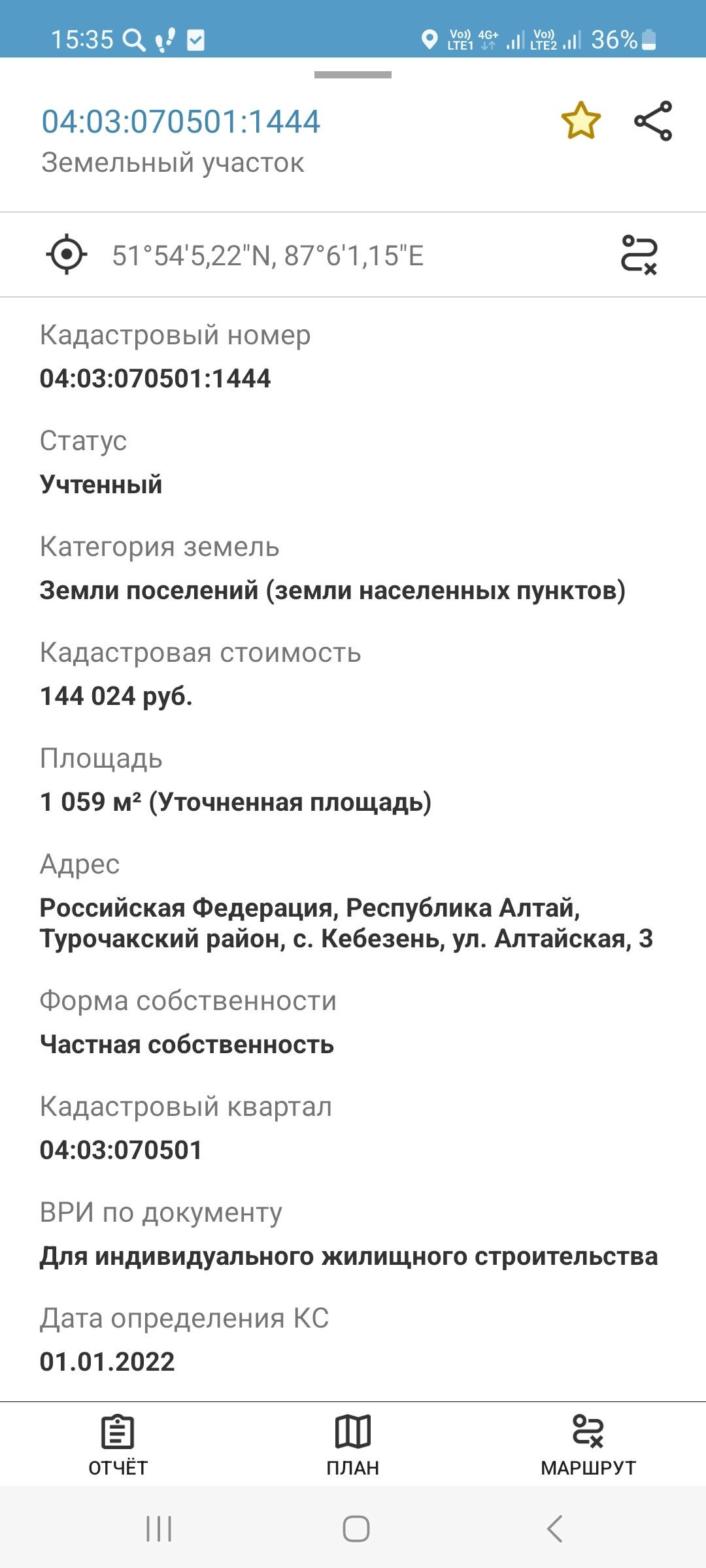Tap the locate target icon beside coordinates

tap(67, 255)
